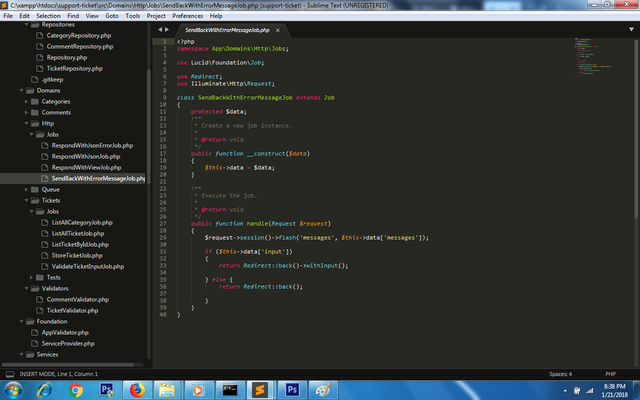640x400 pixels.
Task: Open CategoryRepository.php in sidebar
Action: 78,36
